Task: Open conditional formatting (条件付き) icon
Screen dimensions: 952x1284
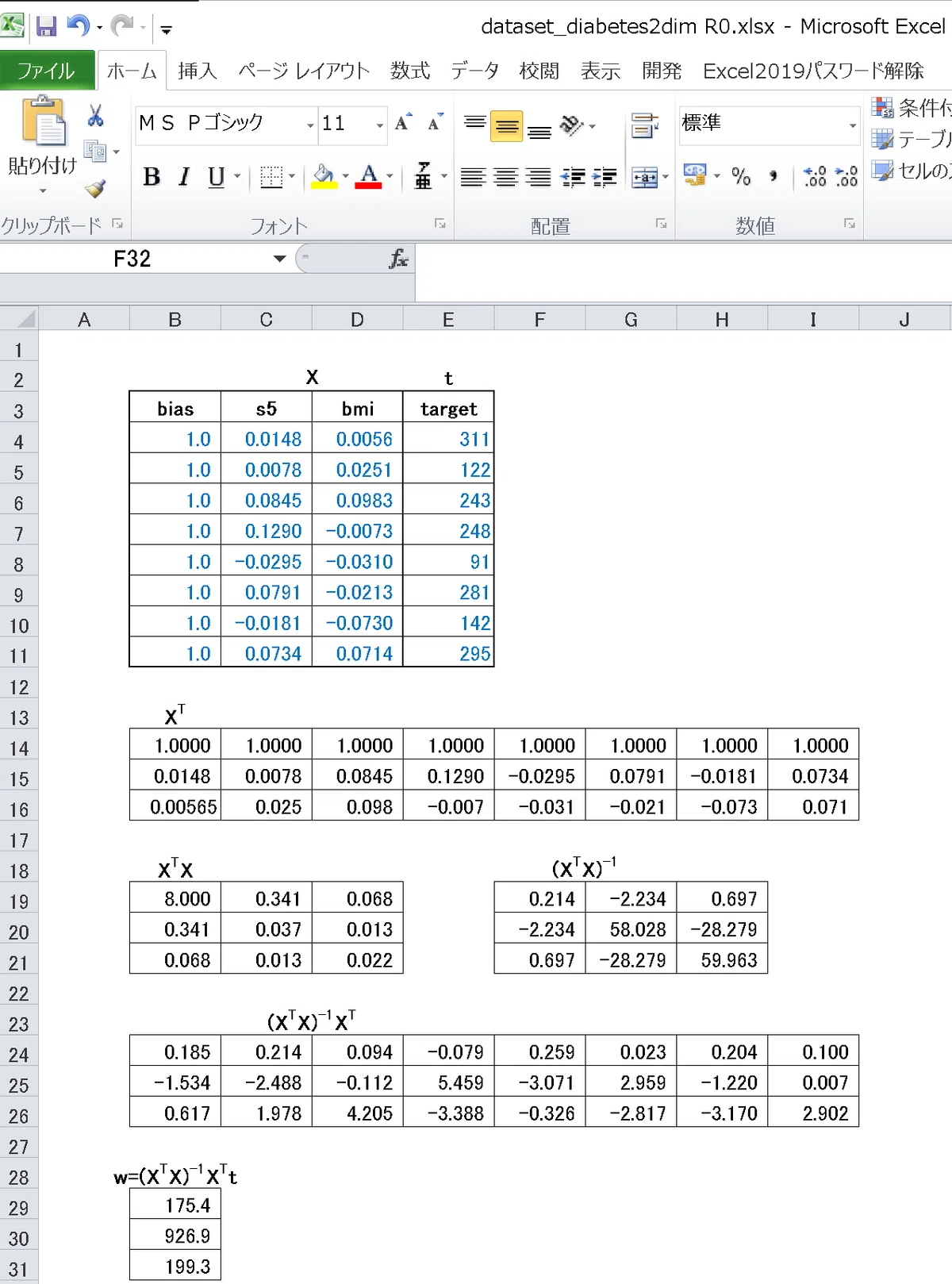Action: click(x=882, y=107)
